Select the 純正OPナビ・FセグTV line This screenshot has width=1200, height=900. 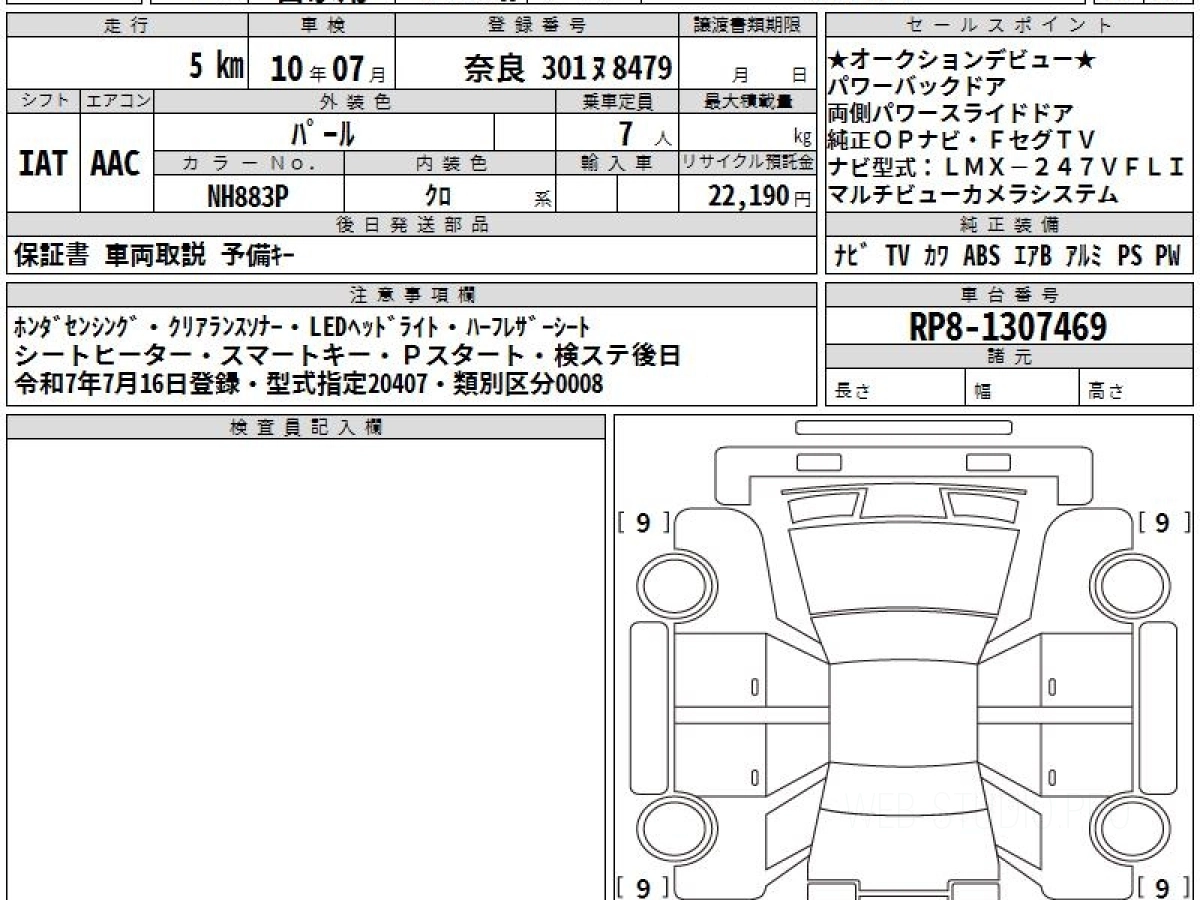[x=964, y=139]
